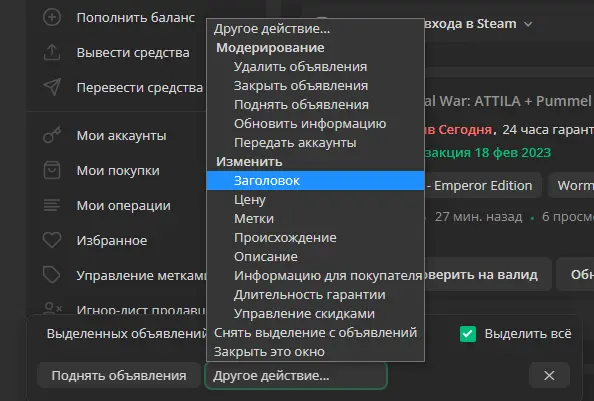This screenshot has width=594, height=401.
Task: Click the Emperor Edition game tag
Action: pos(483,186)
